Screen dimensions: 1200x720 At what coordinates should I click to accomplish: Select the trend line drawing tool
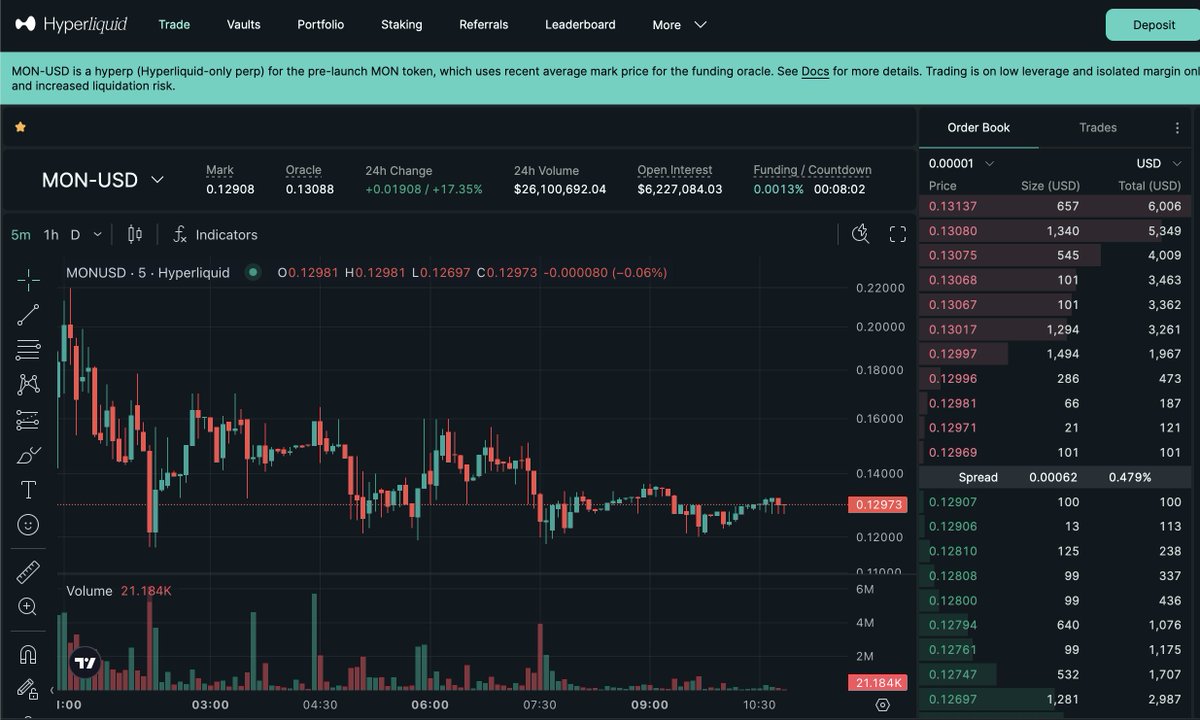pyautogui.click(x=28, y=315)
